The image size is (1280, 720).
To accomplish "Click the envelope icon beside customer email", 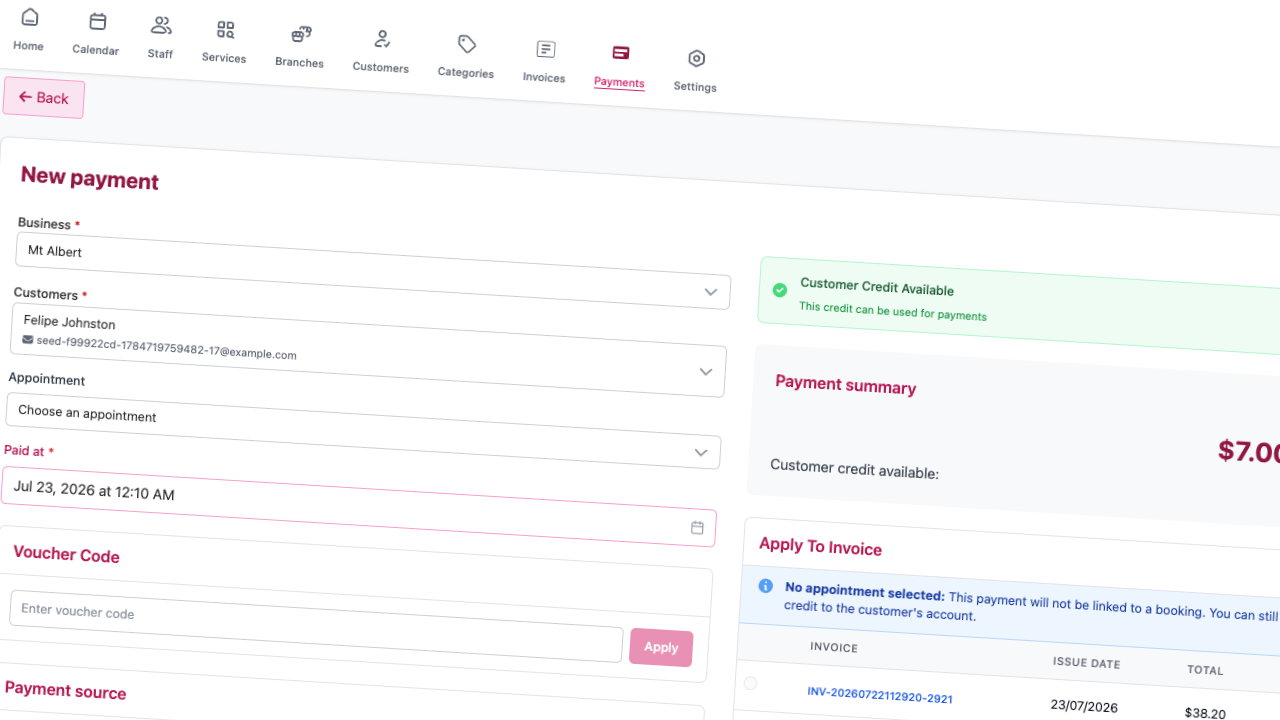I will [x=27, y=340].
